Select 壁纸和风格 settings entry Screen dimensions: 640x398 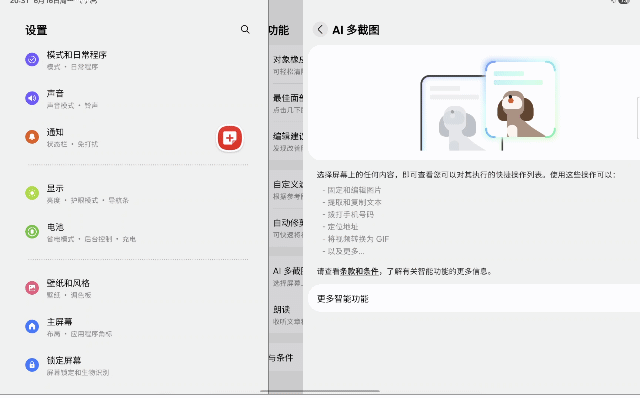tap(137, 288)
